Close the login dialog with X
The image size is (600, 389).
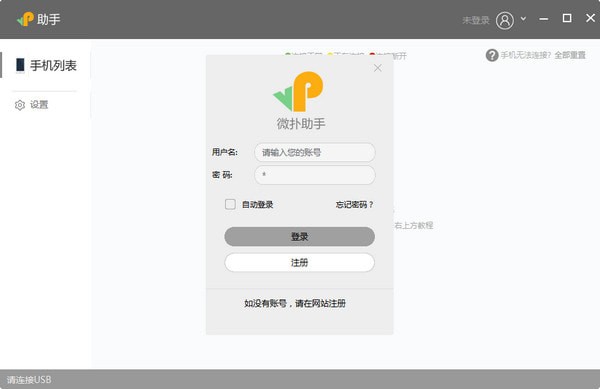pos(378,68)
